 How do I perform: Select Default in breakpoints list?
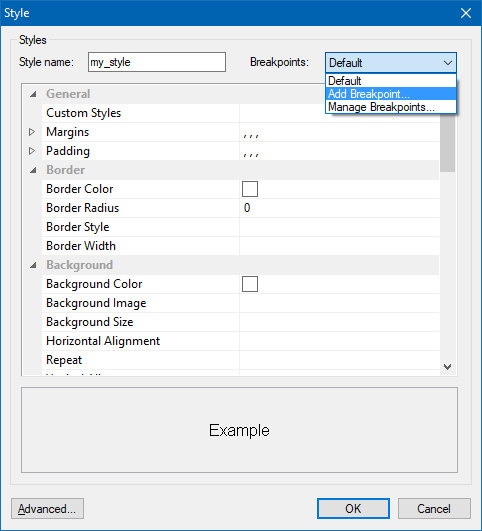391,81
